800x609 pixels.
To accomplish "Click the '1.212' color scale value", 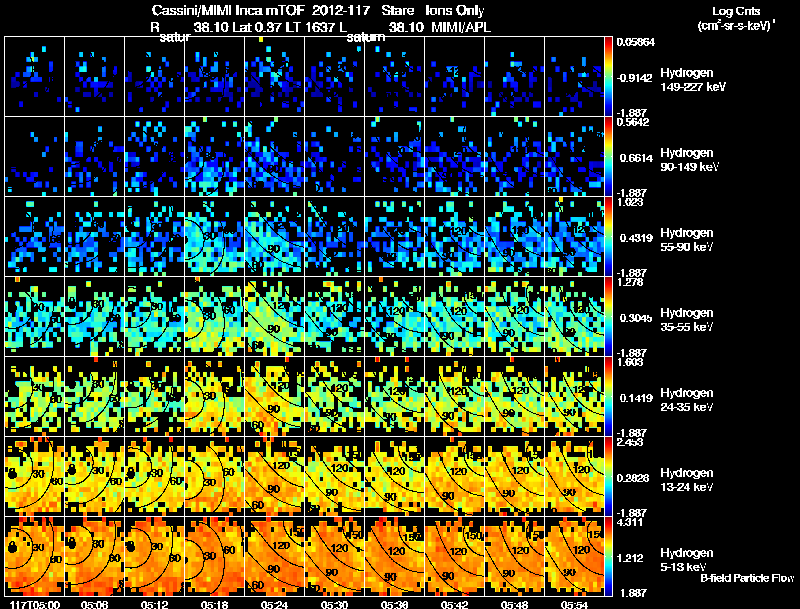I will (632, 559).
